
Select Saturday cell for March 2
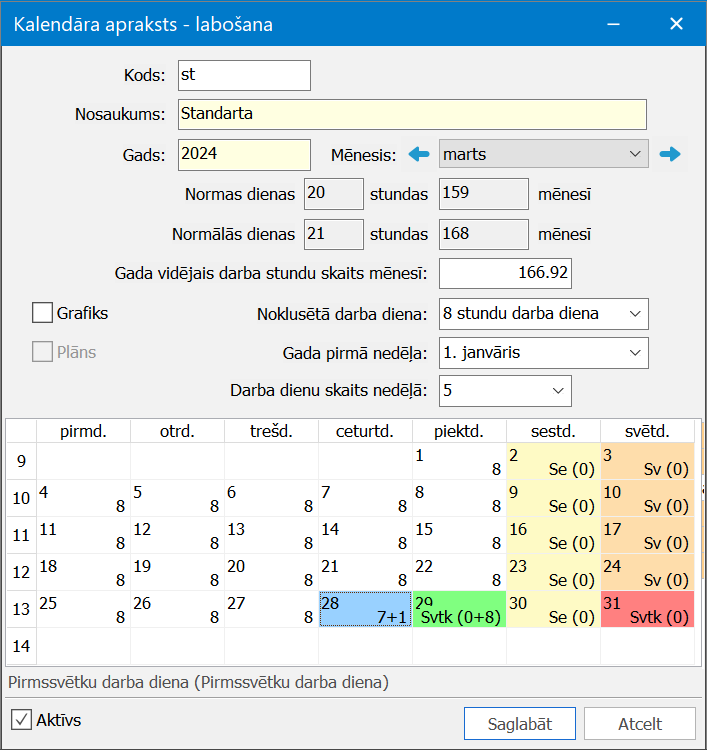click(553, 461)
